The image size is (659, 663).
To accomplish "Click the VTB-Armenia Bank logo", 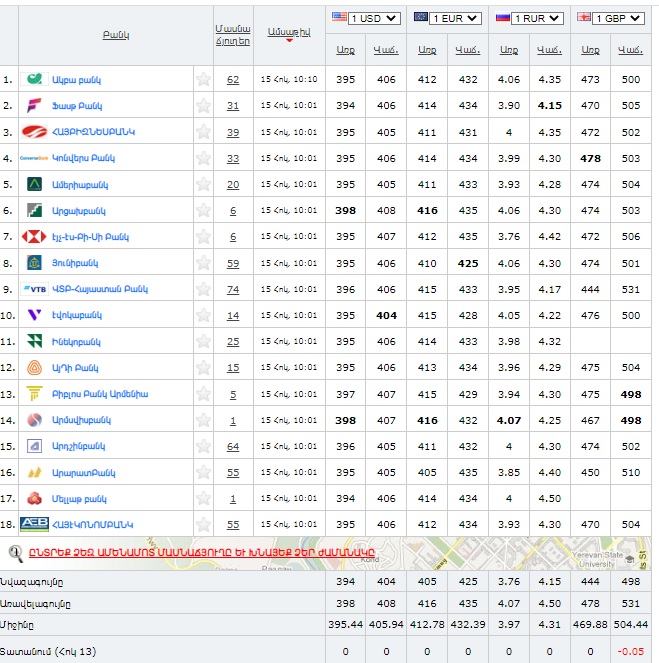I will click(x=36, y=289).
